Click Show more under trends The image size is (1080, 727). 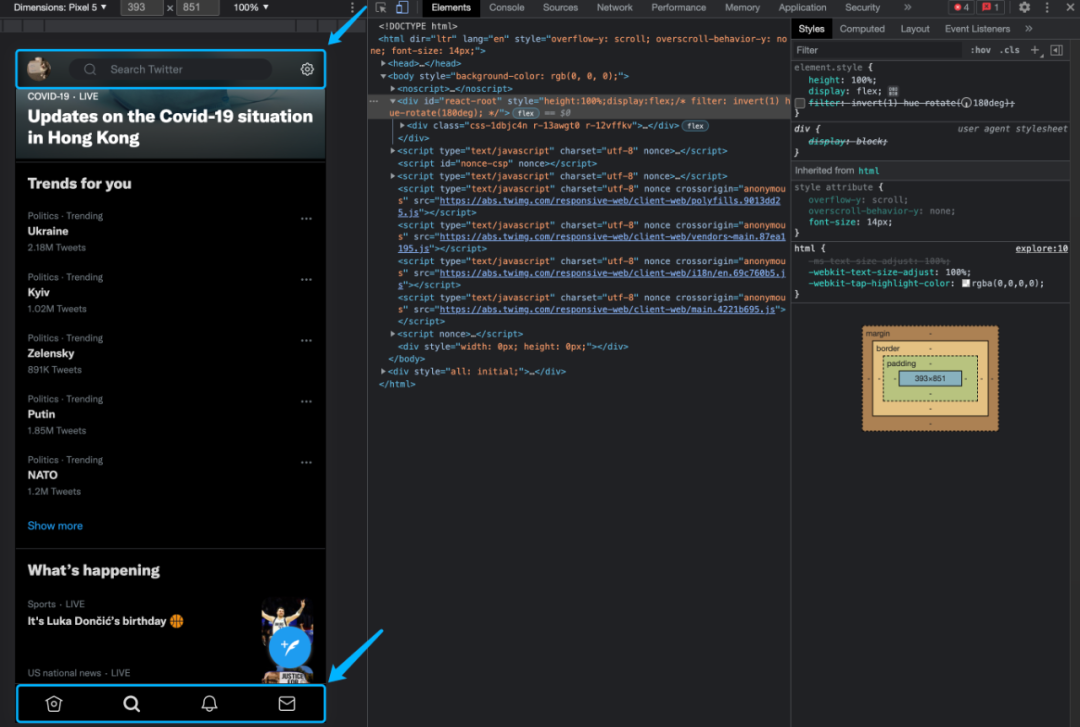click(55, 525)
